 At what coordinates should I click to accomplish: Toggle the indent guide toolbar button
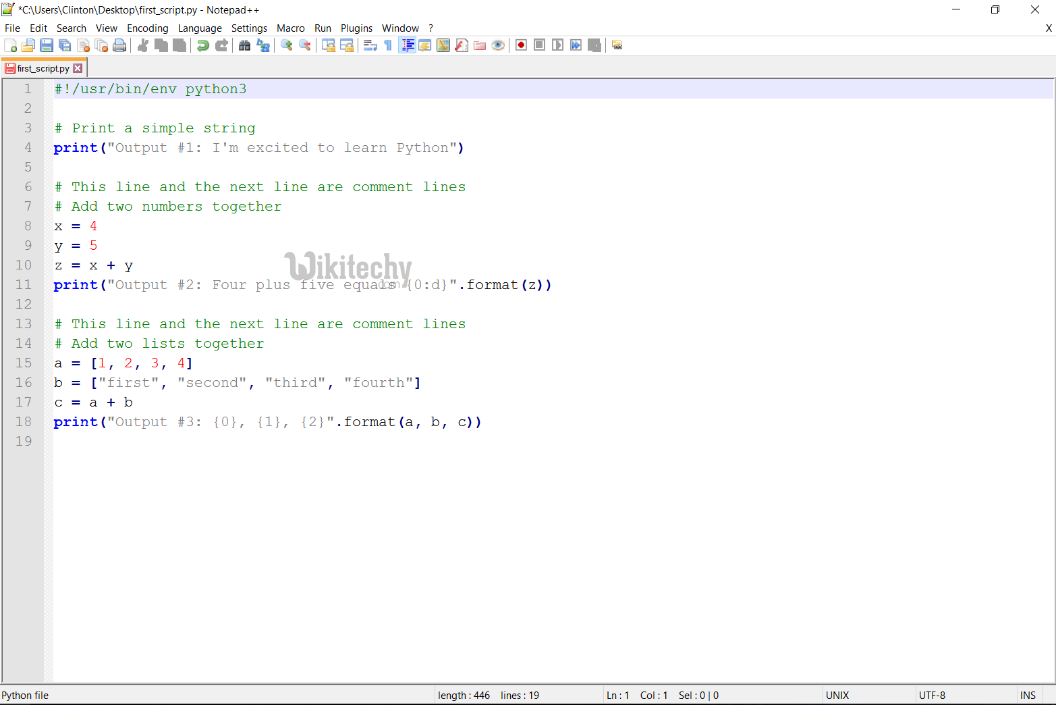(407, 45)
